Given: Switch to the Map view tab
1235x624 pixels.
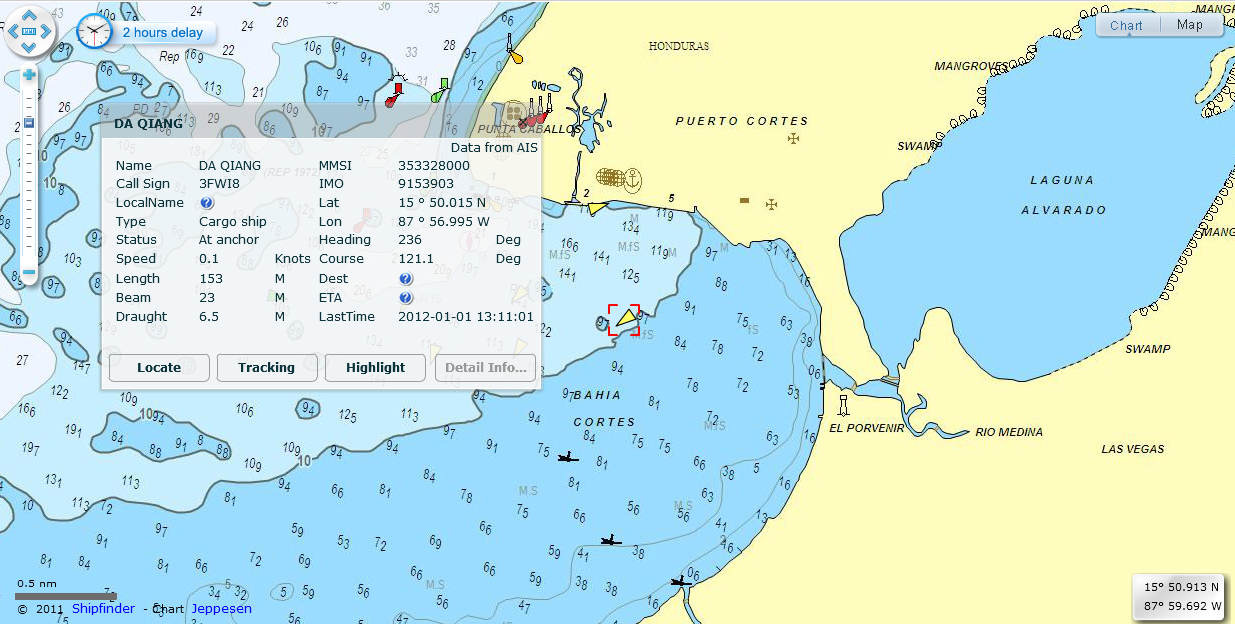Looking at the screenshot, I should click(x=1191, y=24).
